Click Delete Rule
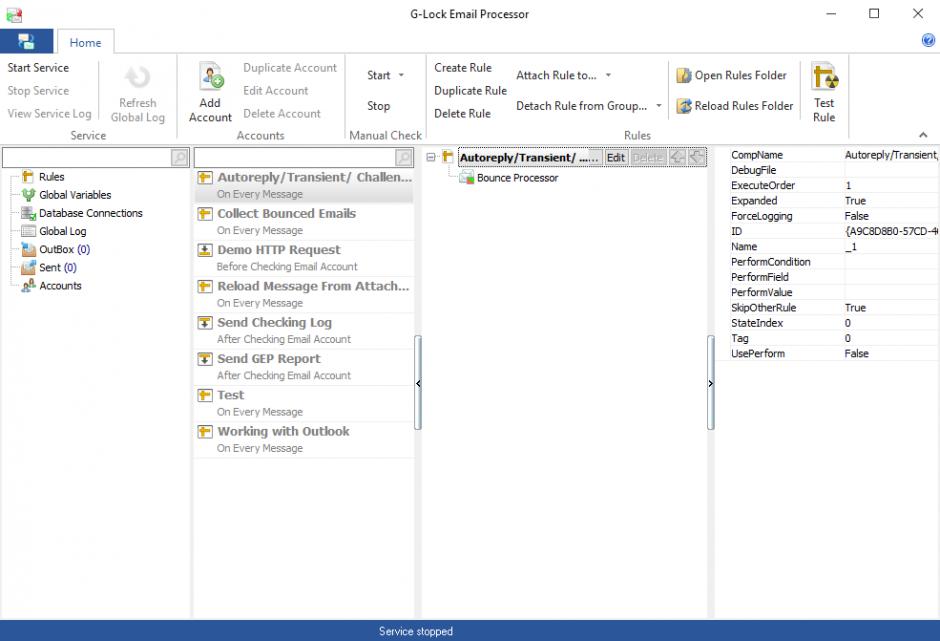Image resolution: width=940 pixels, height=641 pixels. (x=462, y=113)
